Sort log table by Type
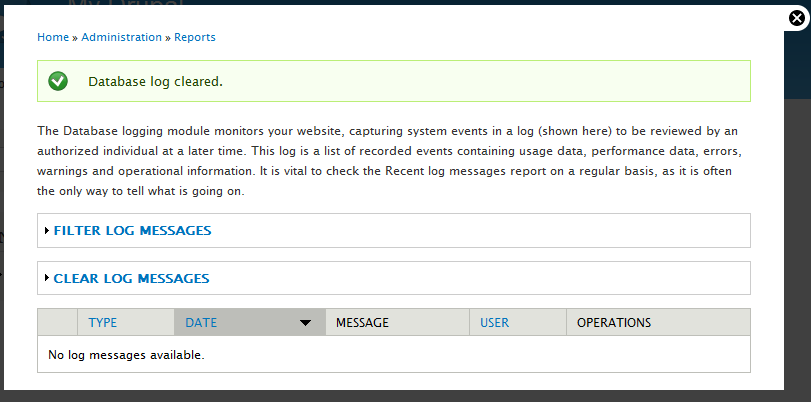This screenshot has height=402, width=811. [x=103, y=323]
